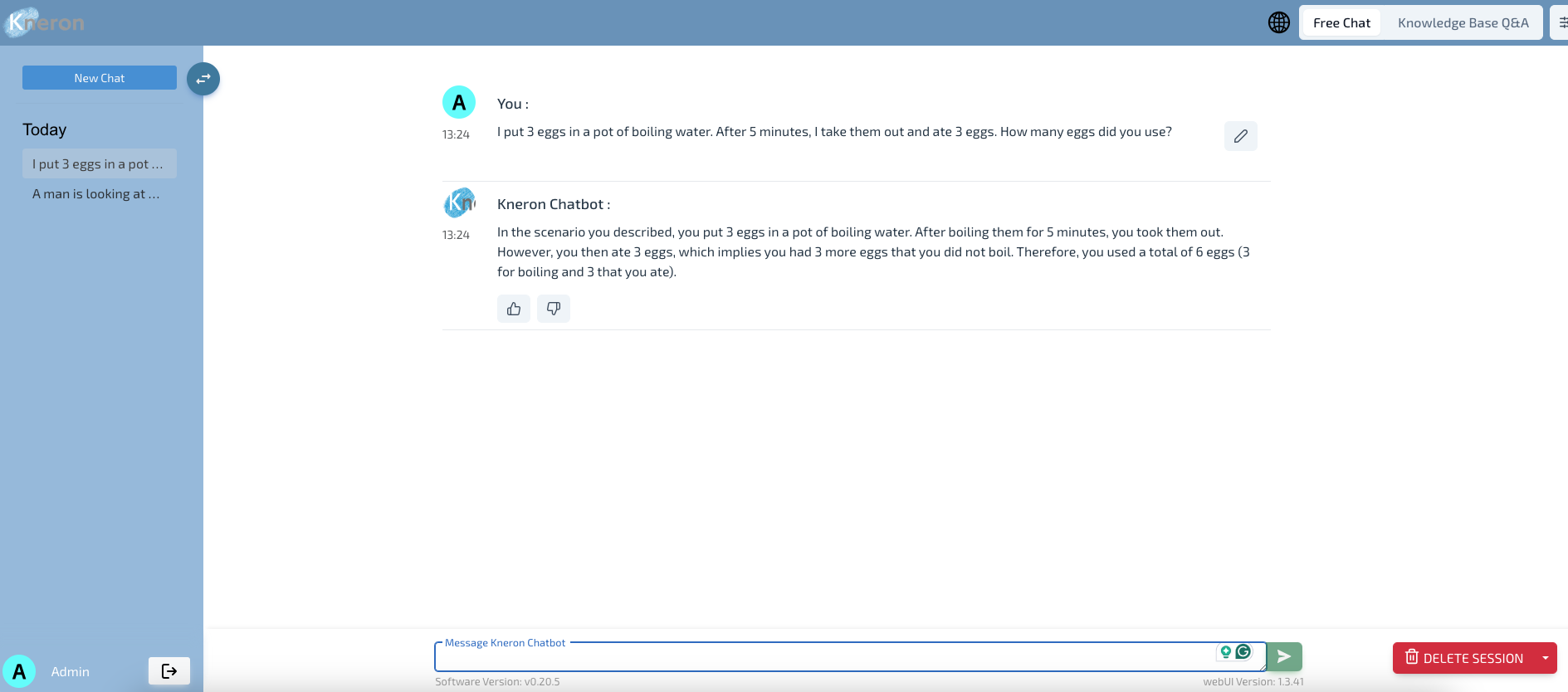Give thumbs down to chatbot reply

554,309
